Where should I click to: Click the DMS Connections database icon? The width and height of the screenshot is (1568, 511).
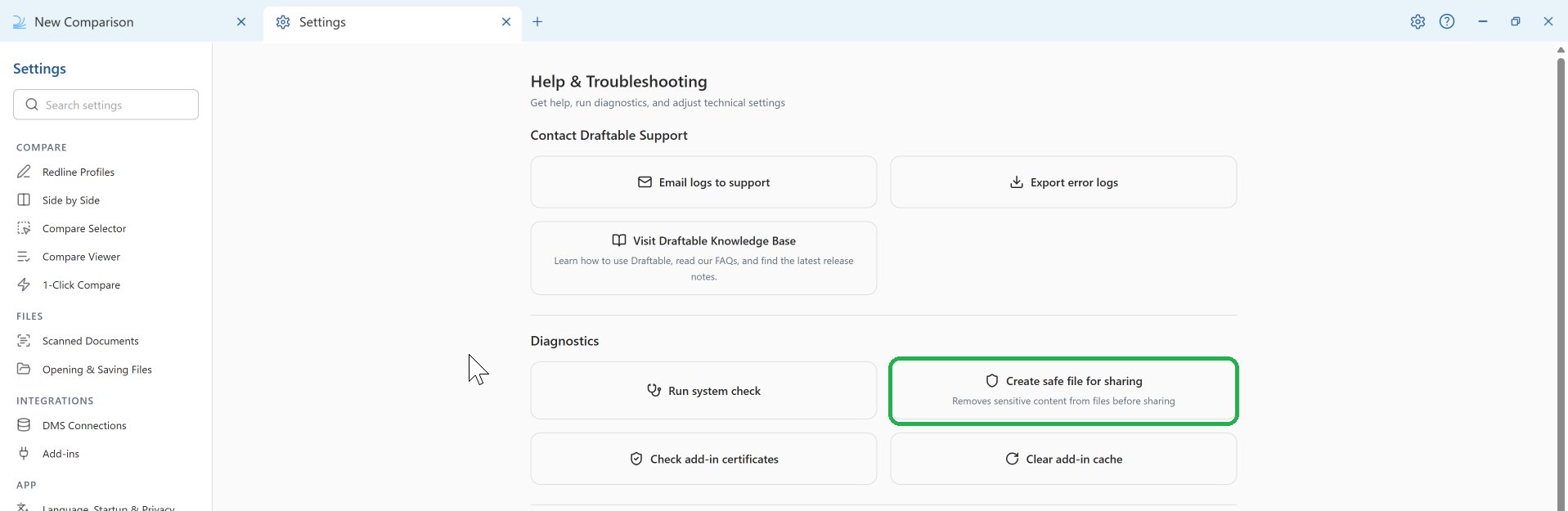24,425
